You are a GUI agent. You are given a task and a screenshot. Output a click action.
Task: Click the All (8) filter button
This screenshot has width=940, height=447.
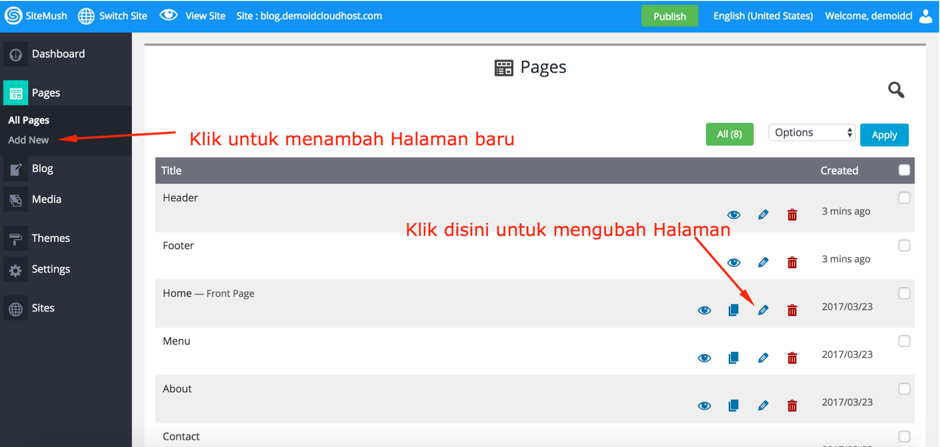point(730,135)
